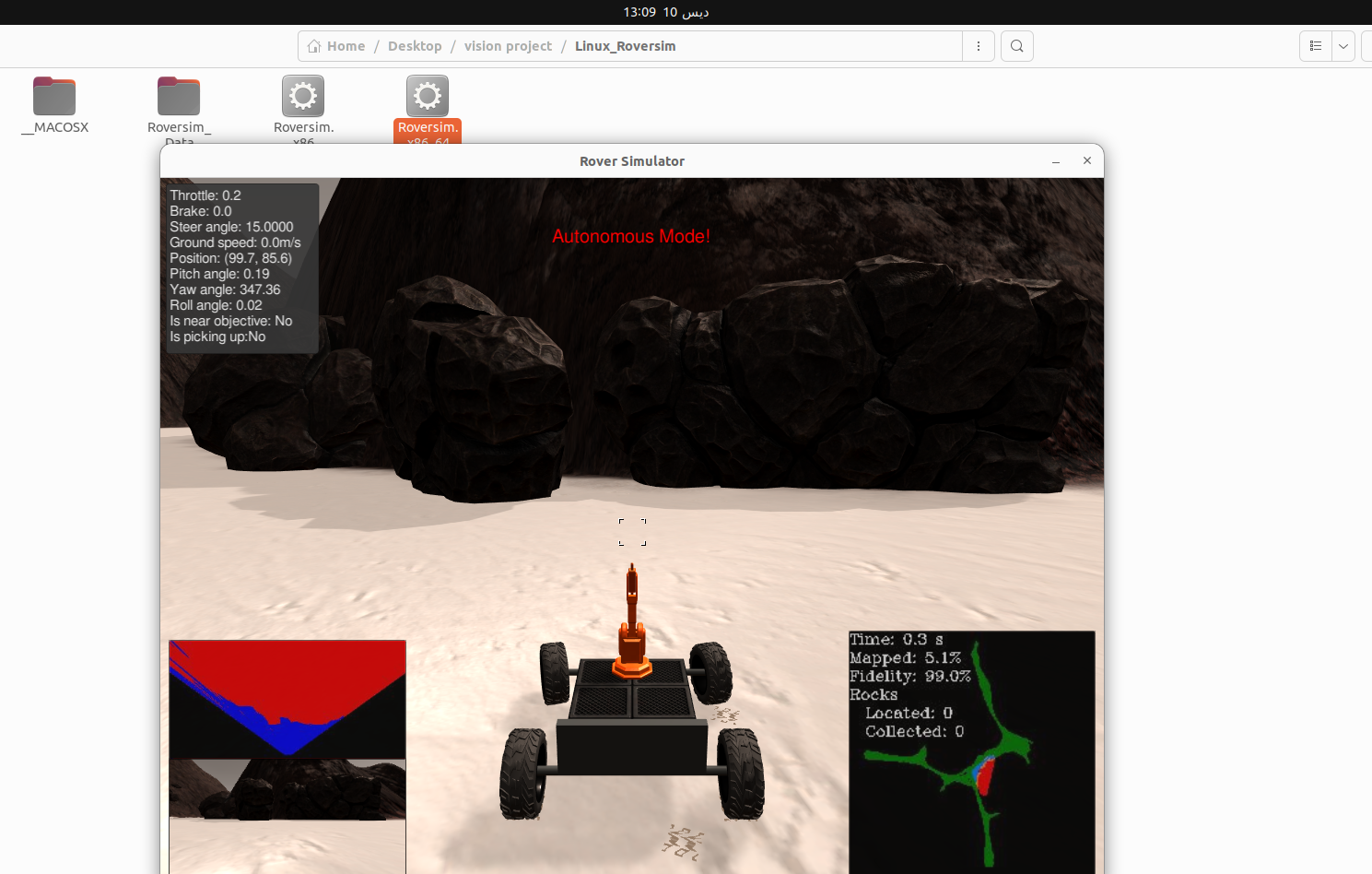This screenshot has width=1372, height=874.
Task: Expand the view options dropdown arrow
Action: (x=1343, y=46)
